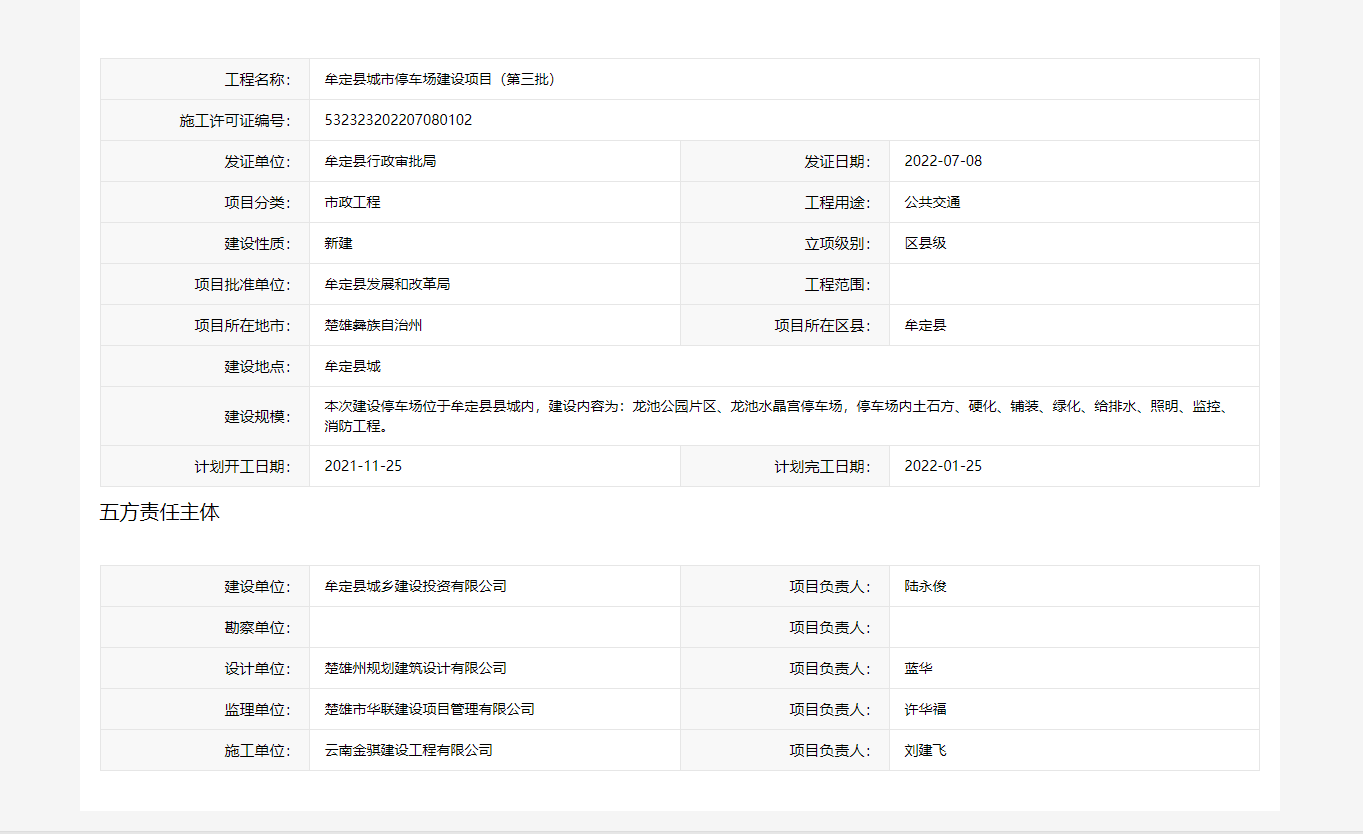1363x834 pixels.
Task: Click the 监理单位 label
Action: tap(257, 709)
